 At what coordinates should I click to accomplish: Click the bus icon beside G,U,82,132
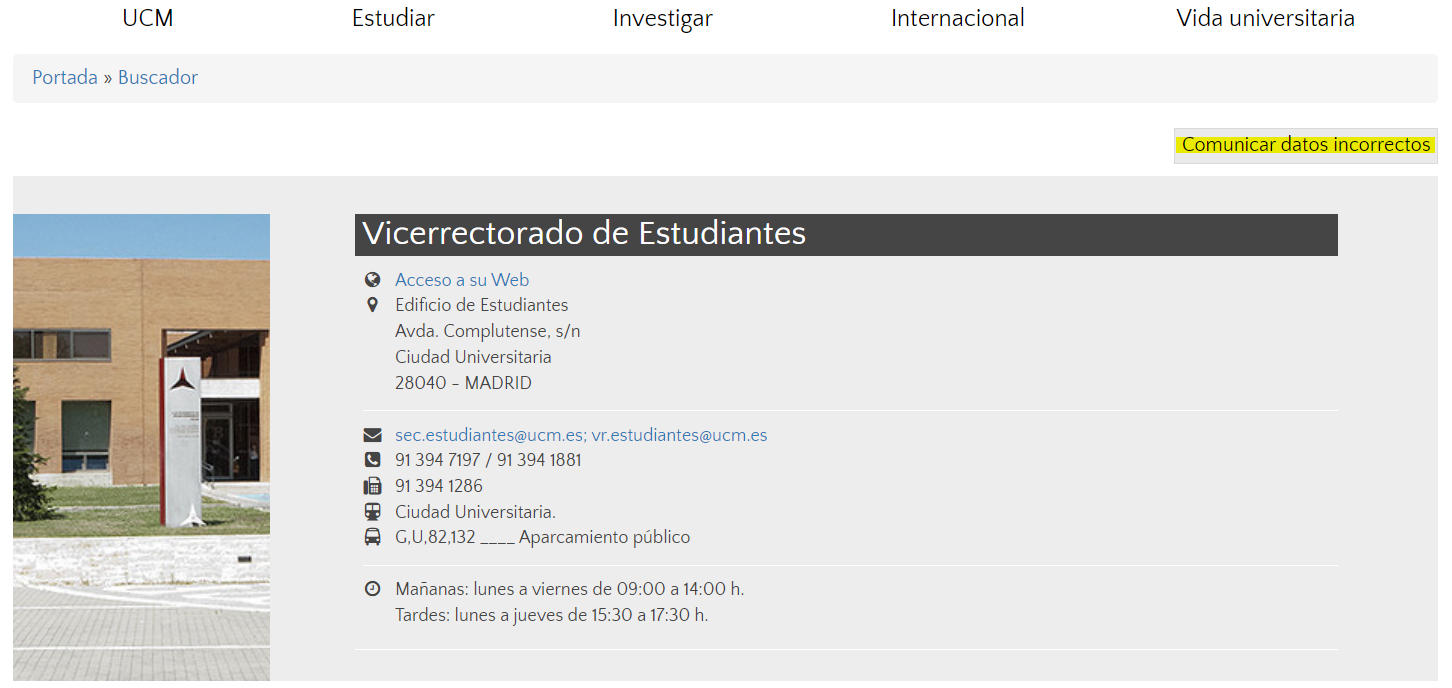tap(373, 537)
